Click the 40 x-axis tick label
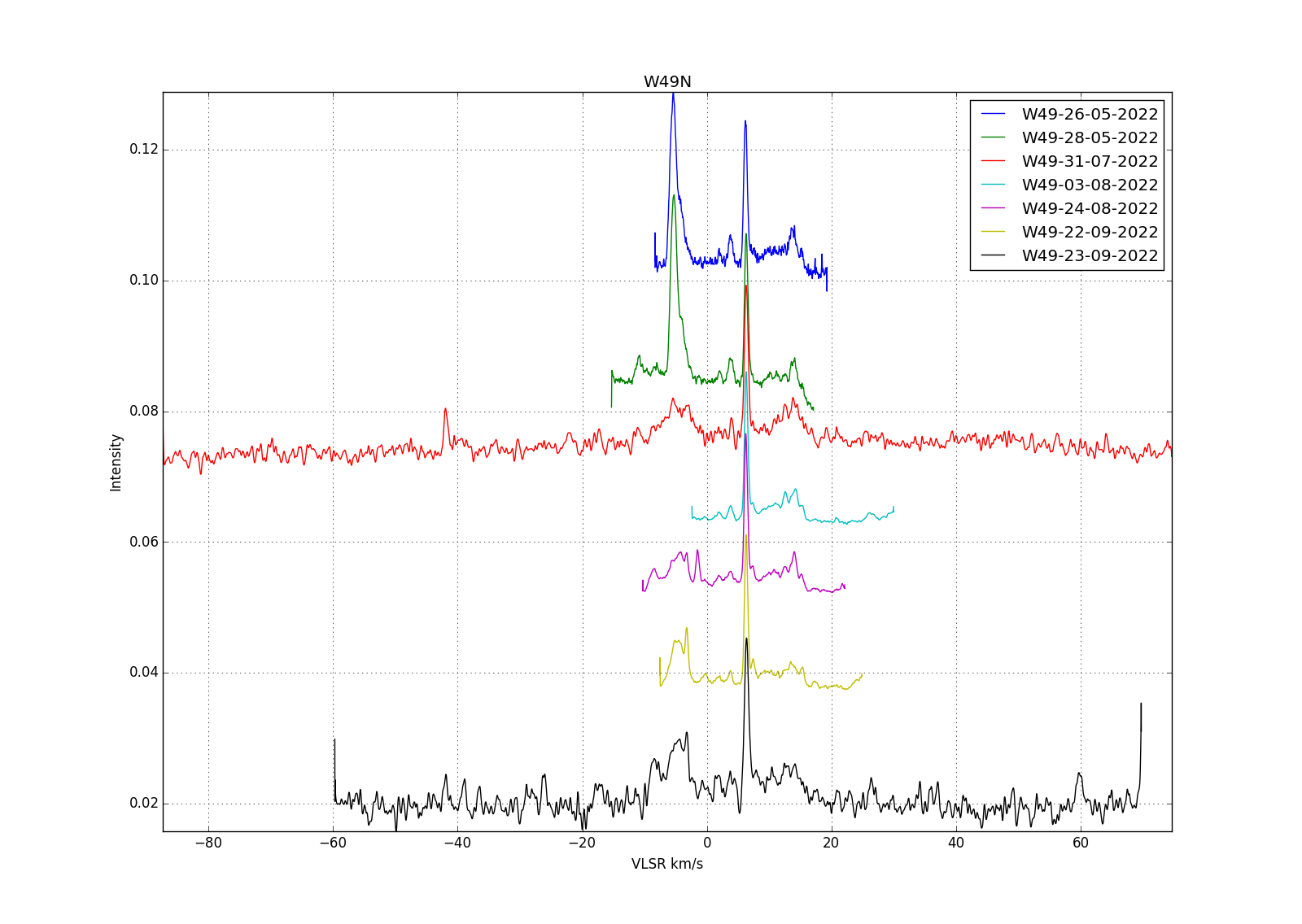The image size is (1302, 924). click(x=955, y=843)
